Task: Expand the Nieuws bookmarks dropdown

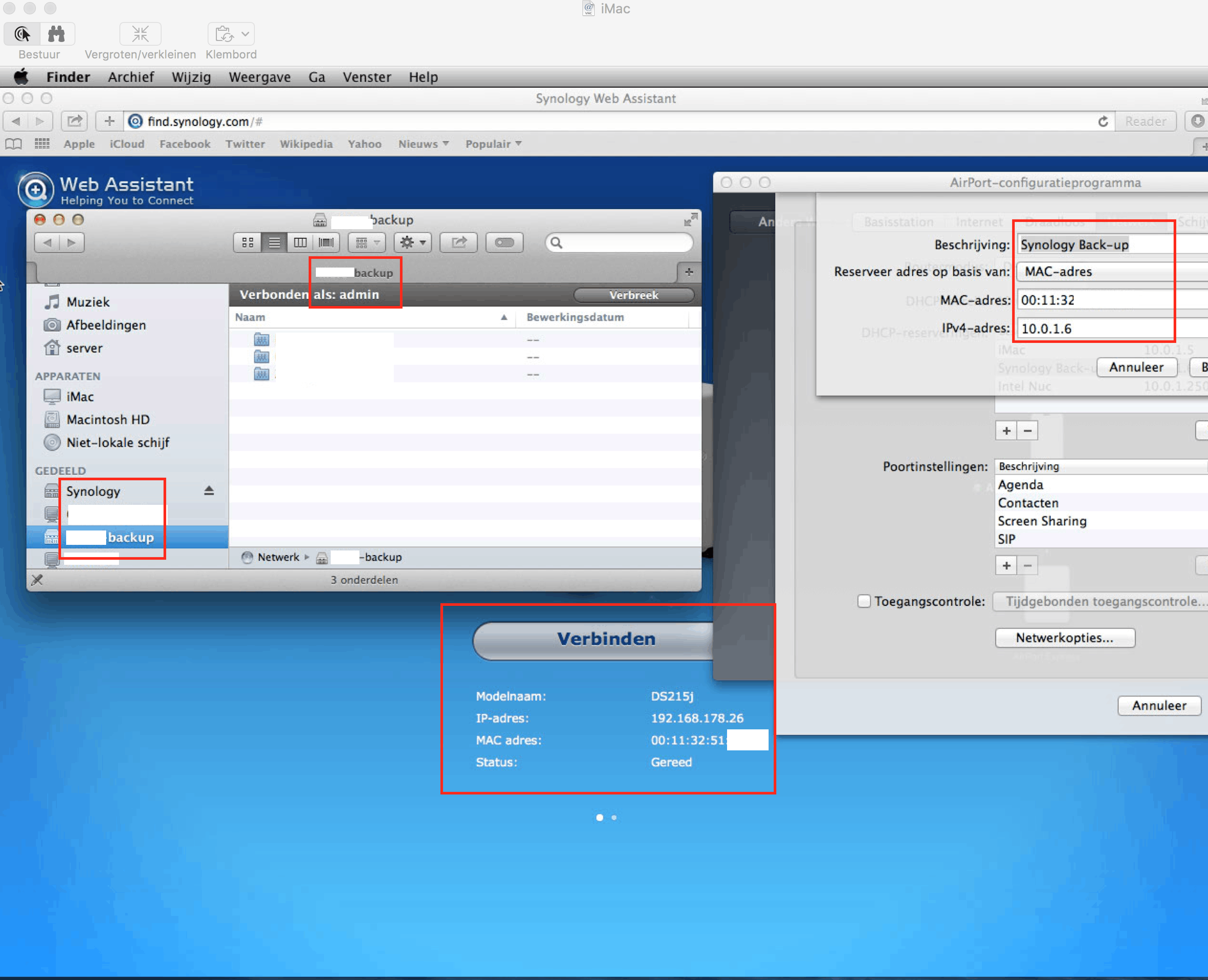Action: click(x=424, y=144)
